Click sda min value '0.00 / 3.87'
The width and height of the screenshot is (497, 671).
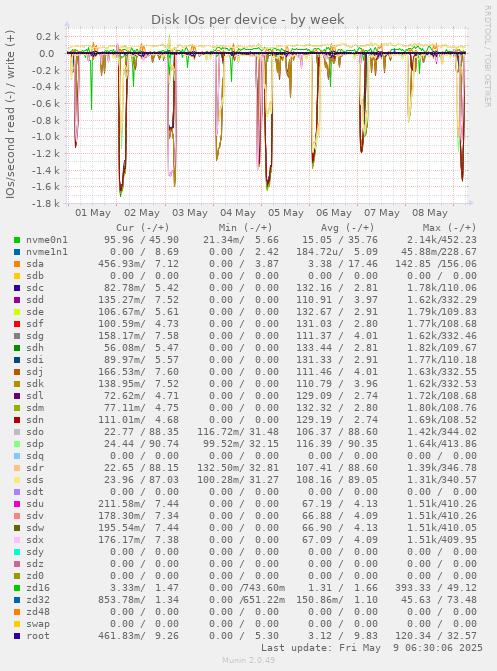pyautogui.click(x=244, y=264)
